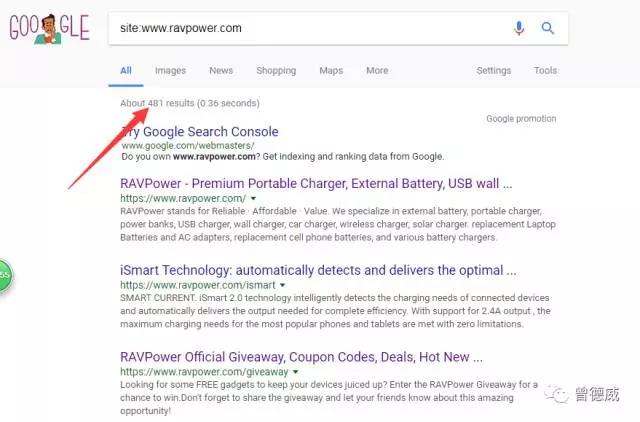Click the green URL https://www.ravpower.com/giveaway
This screenshot has height=422, width=640.
tap(204, 372)
